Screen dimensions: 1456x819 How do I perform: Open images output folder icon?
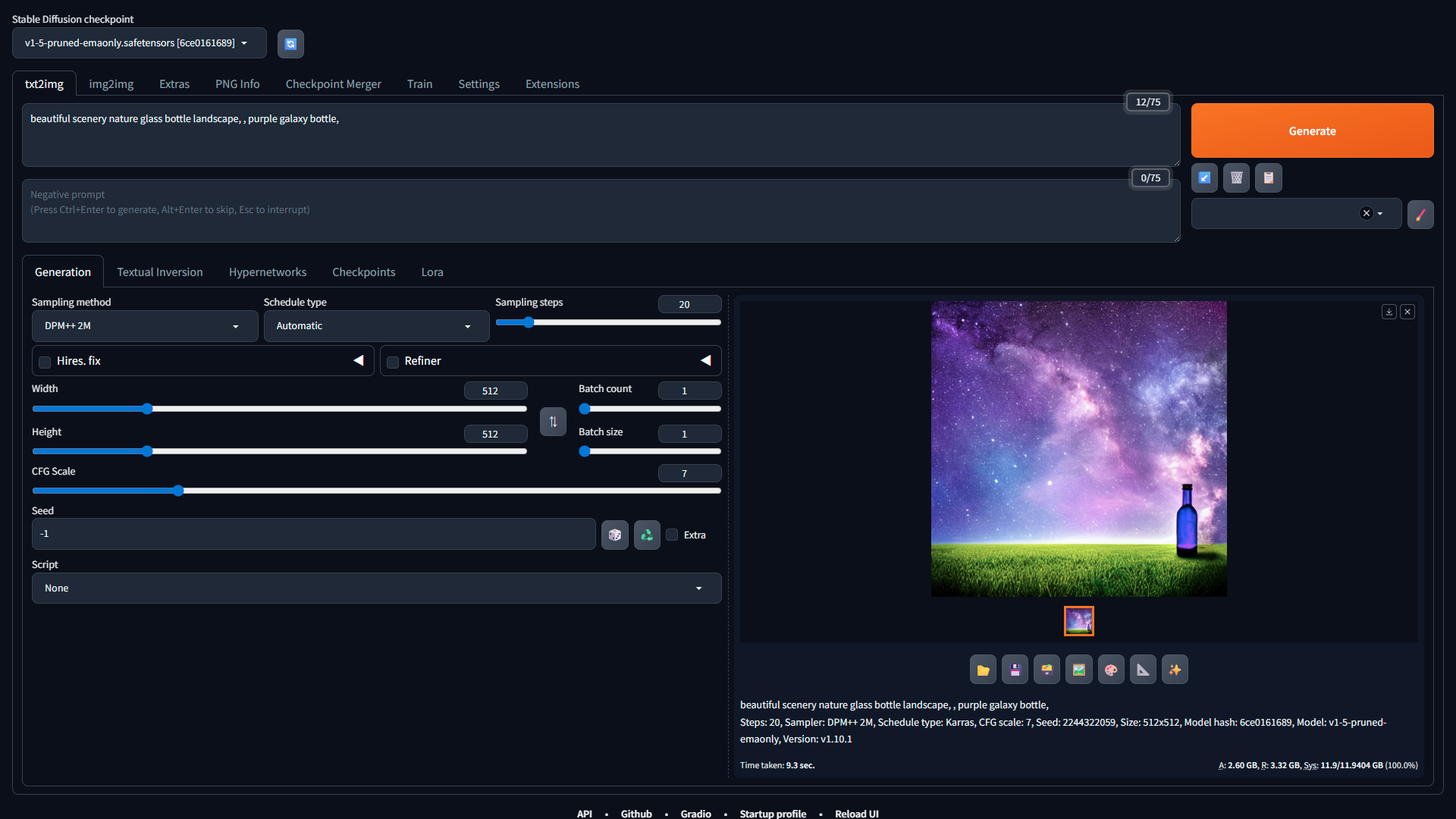983,670
